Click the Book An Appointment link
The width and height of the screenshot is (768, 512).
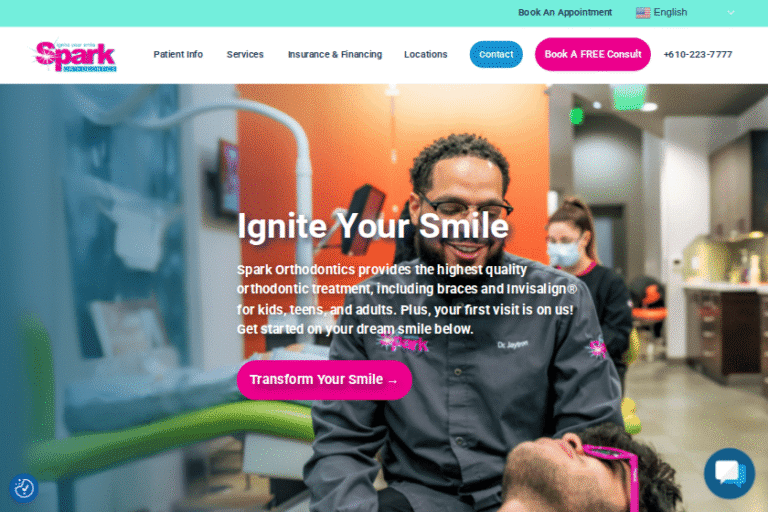[565, 12]
